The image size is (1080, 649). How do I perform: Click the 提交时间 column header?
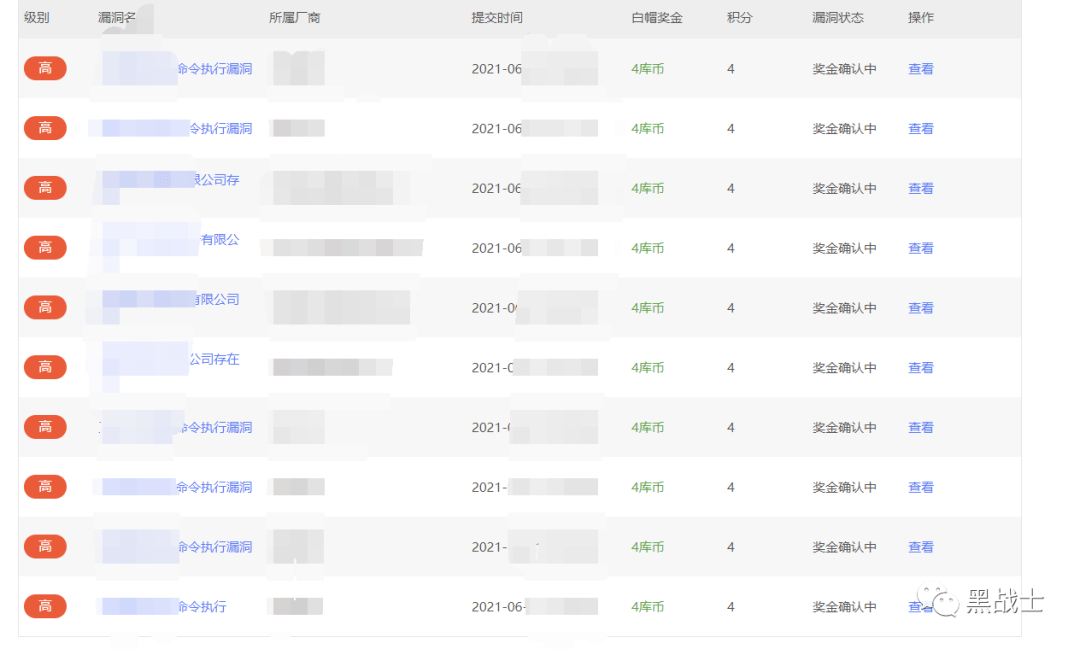point(497,18)
